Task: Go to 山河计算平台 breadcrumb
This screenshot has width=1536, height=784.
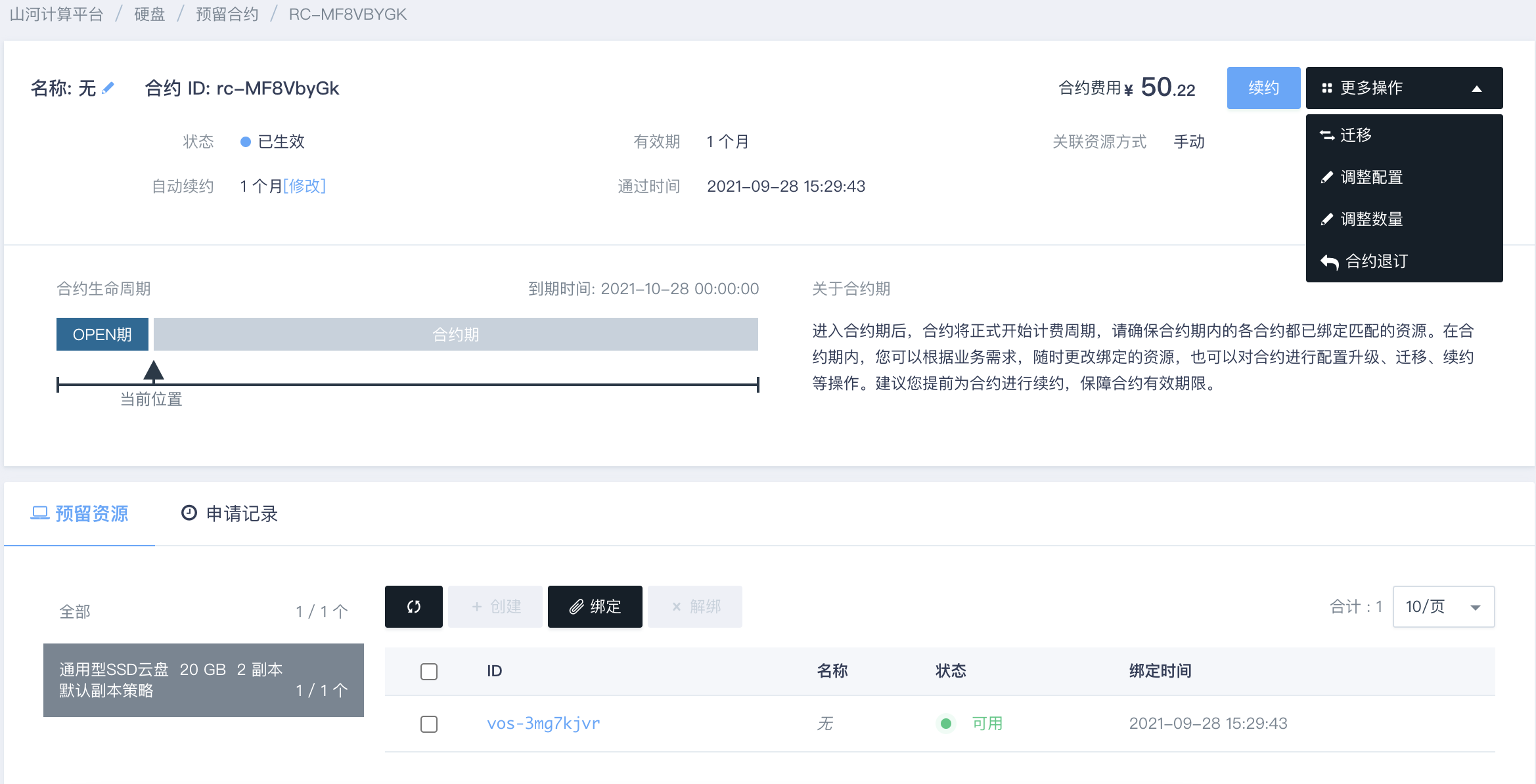Action: [56, 14]
